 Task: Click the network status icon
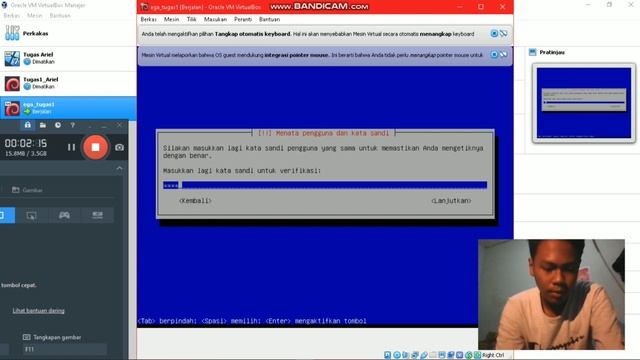(x=415, y=355)
